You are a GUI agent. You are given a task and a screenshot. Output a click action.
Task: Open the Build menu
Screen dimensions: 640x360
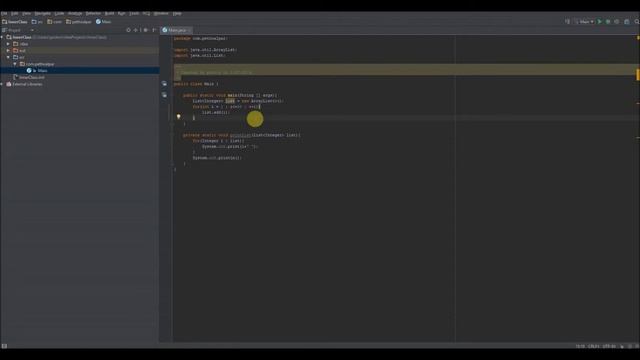(109, 13)
